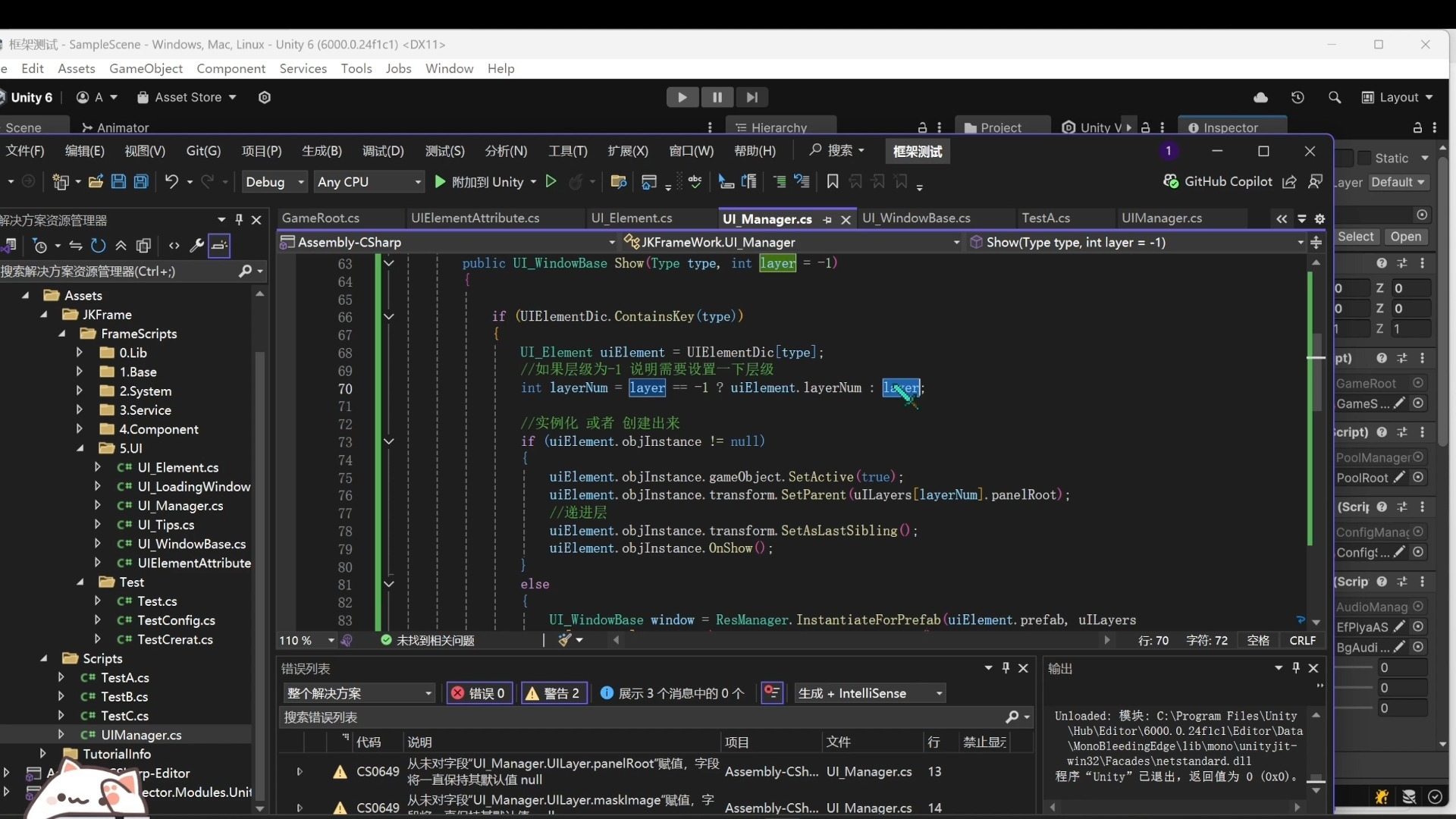Open 生成 + IntelliSense dropdown
1456x819 pixels.
[x=870, y=693]
